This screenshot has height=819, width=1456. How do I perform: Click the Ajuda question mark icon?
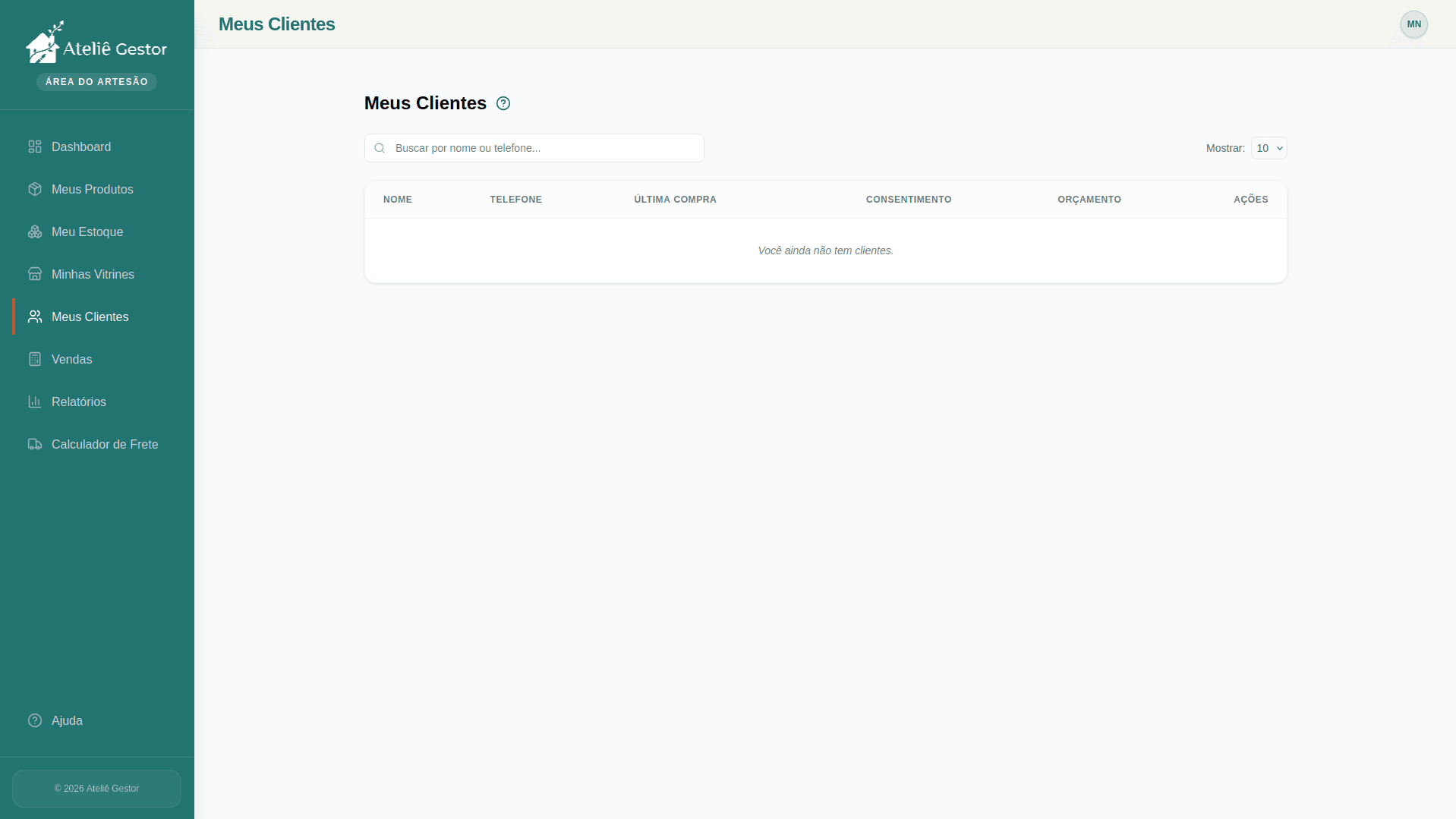(35, 720)
